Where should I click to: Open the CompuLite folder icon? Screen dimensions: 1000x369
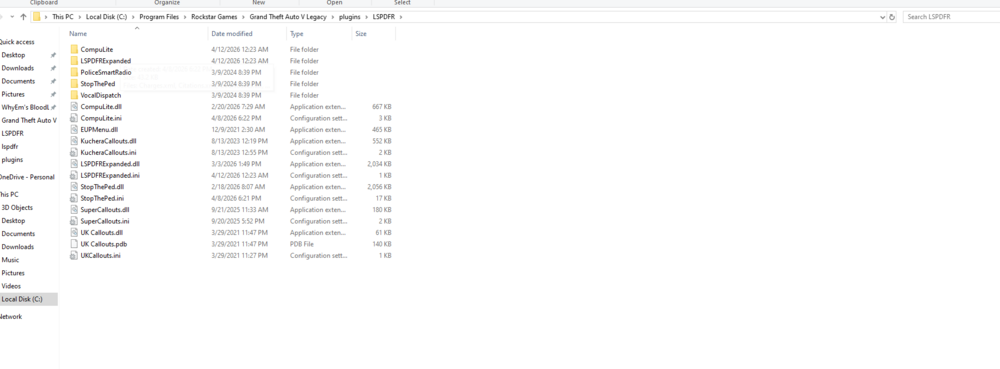click(74, 49)
